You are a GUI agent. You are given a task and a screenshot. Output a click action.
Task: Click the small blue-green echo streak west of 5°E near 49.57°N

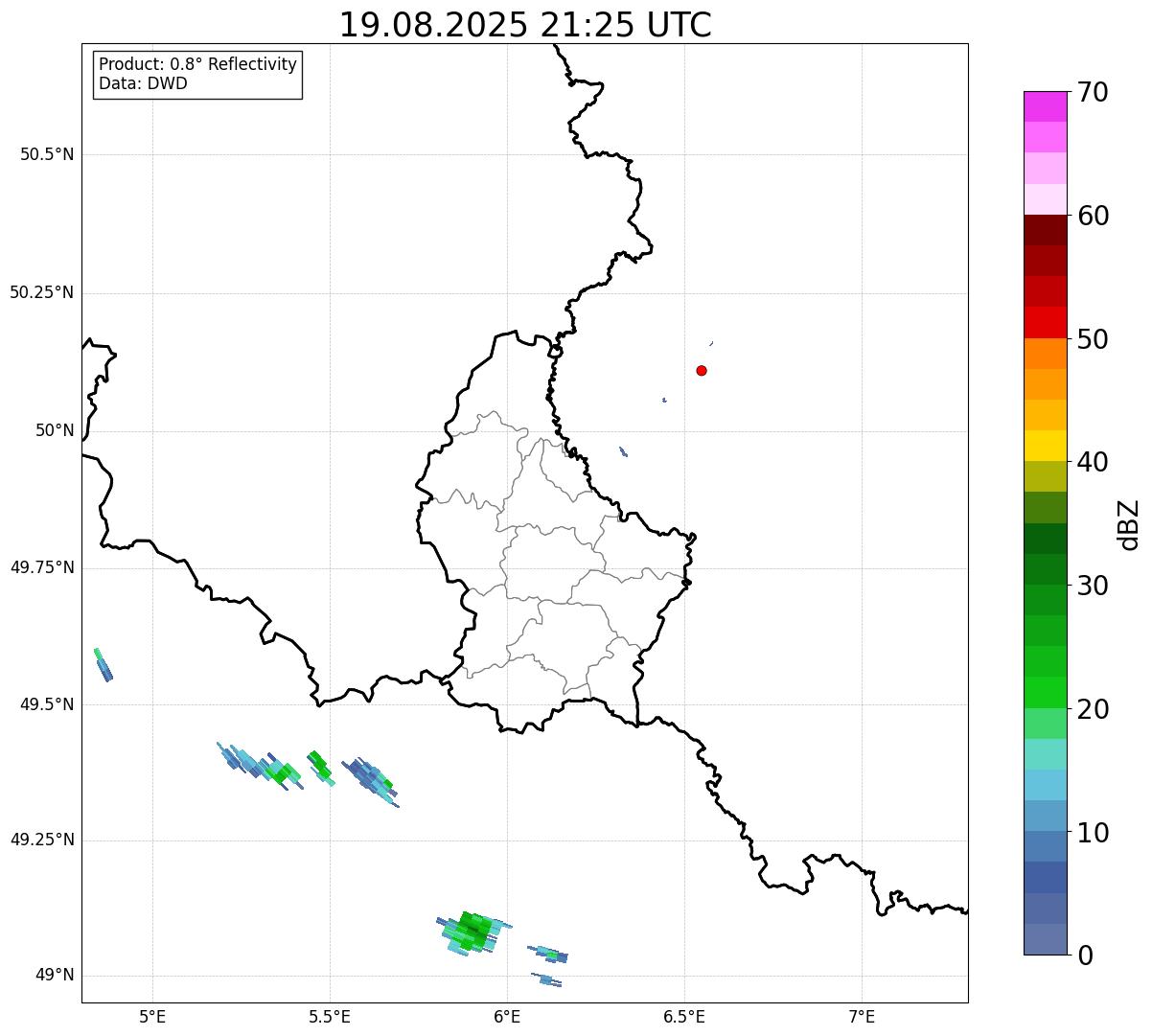coord(103,665)
